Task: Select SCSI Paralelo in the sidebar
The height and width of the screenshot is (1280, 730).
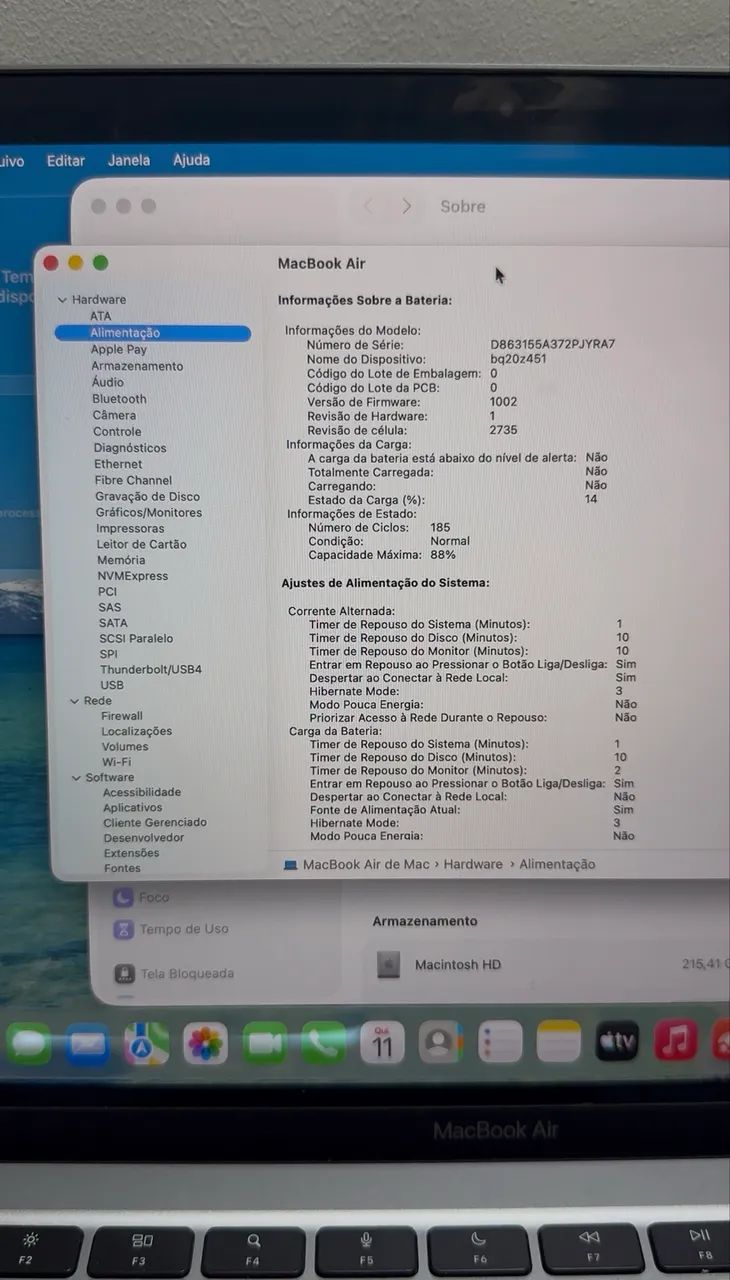Action: click(136, 638)
